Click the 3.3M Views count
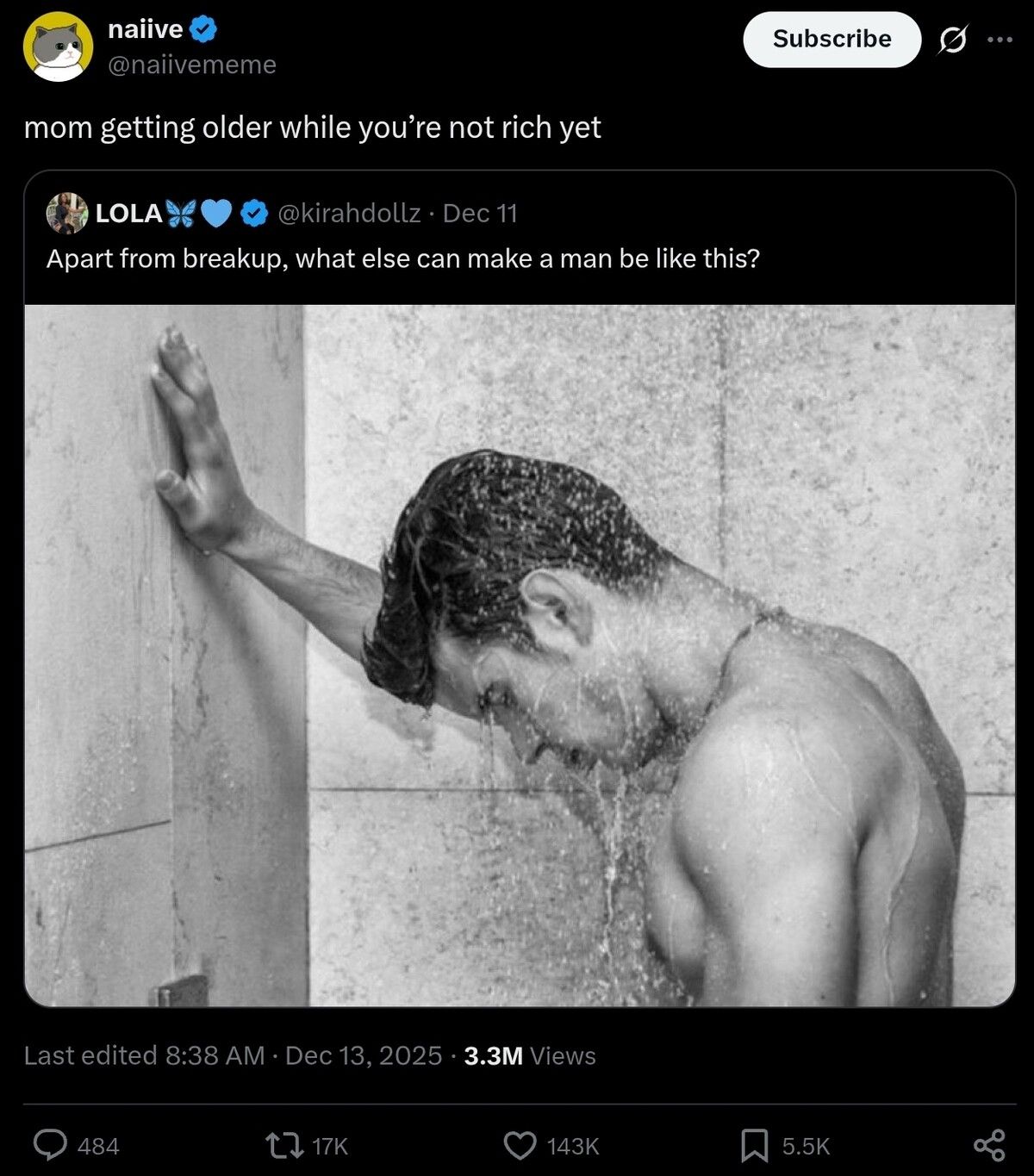The height and width of the screenshot is (1176, 1034). pos(529,1055)
